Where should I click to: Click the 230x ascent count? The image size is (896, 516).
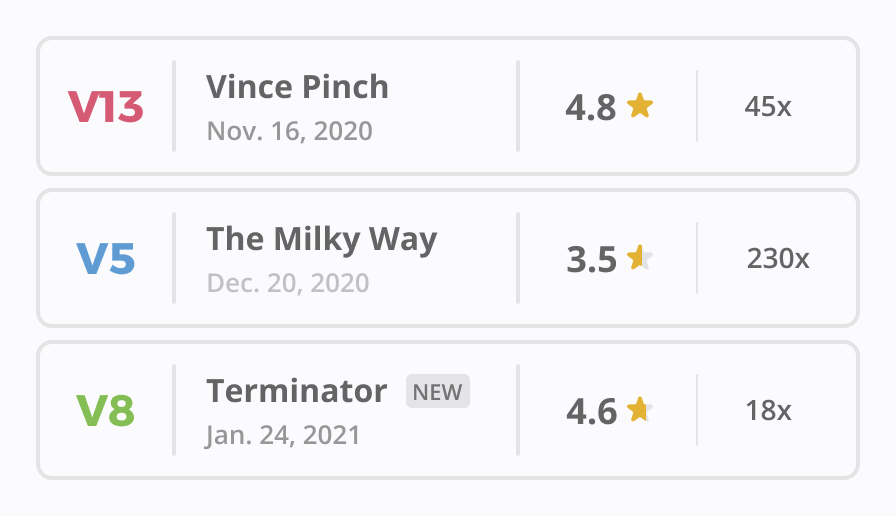tap(778, 259)
